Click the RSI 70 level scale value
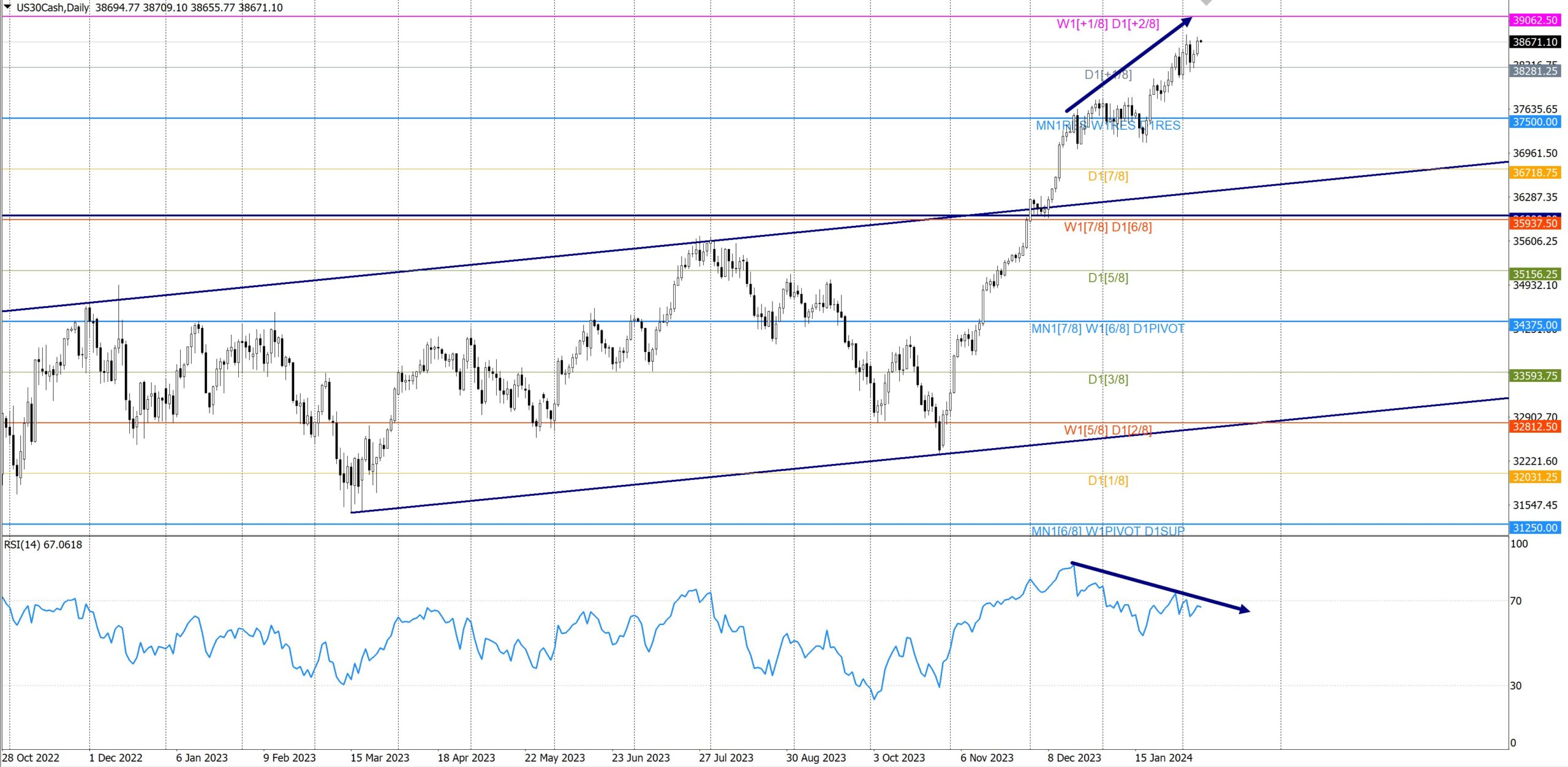The width and height of the screenshot is (1568, 767). tap(1516, 601)
